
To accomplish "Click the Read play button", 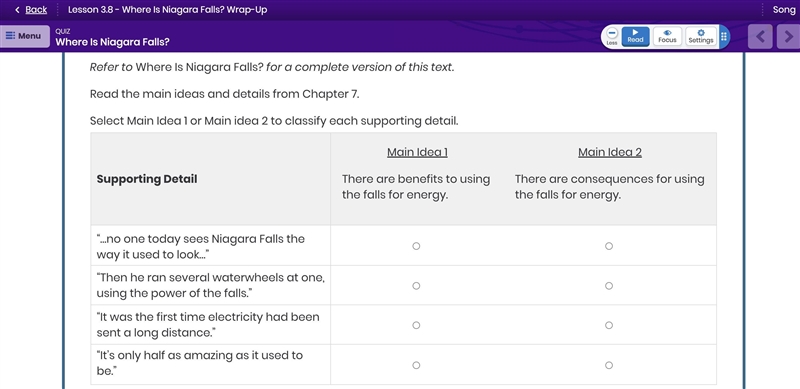I will [635, 37].
